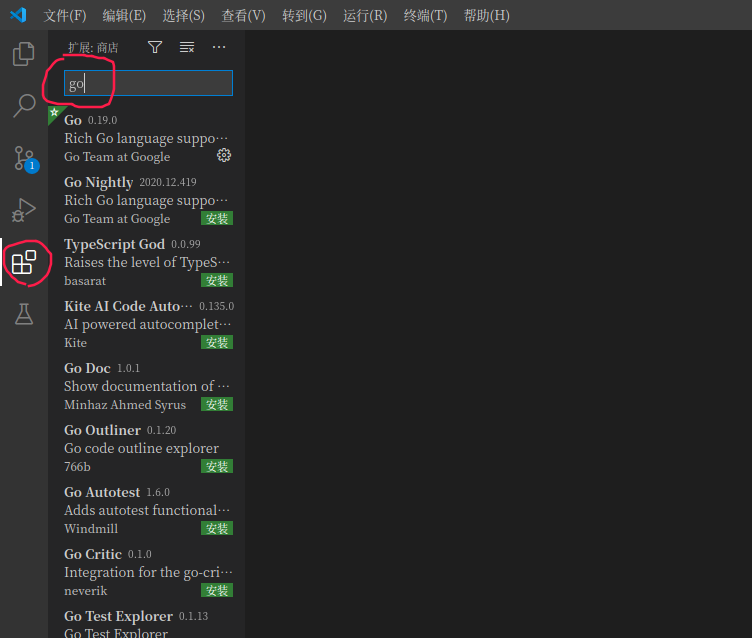Click the filter extensions funnel icon
The width and height of the screenshot is (752, 638).
tap(155, 47)
